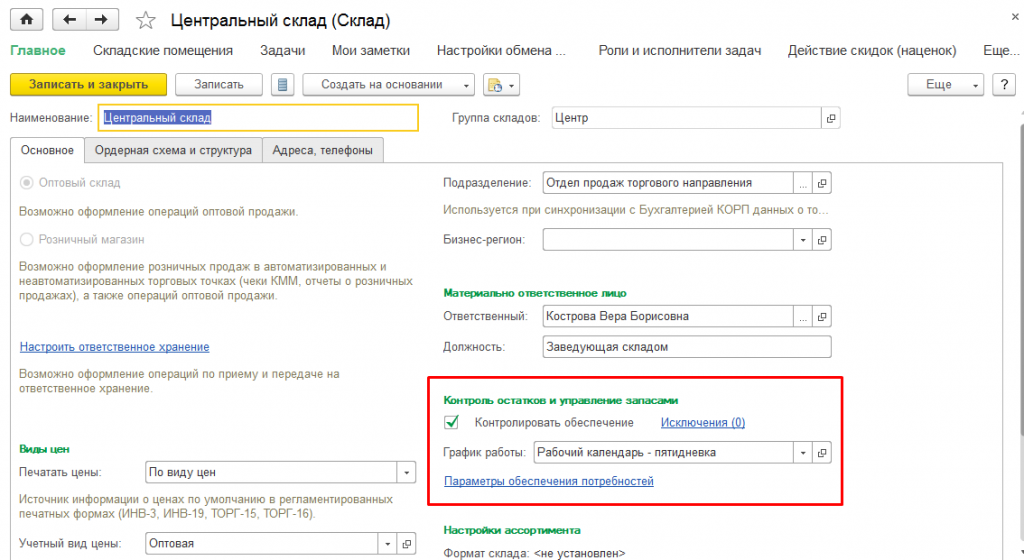Viewport: 1024px width, 560px height.
Task: Switch to the Адреса, телефоны tab
Action: [323, 150]
